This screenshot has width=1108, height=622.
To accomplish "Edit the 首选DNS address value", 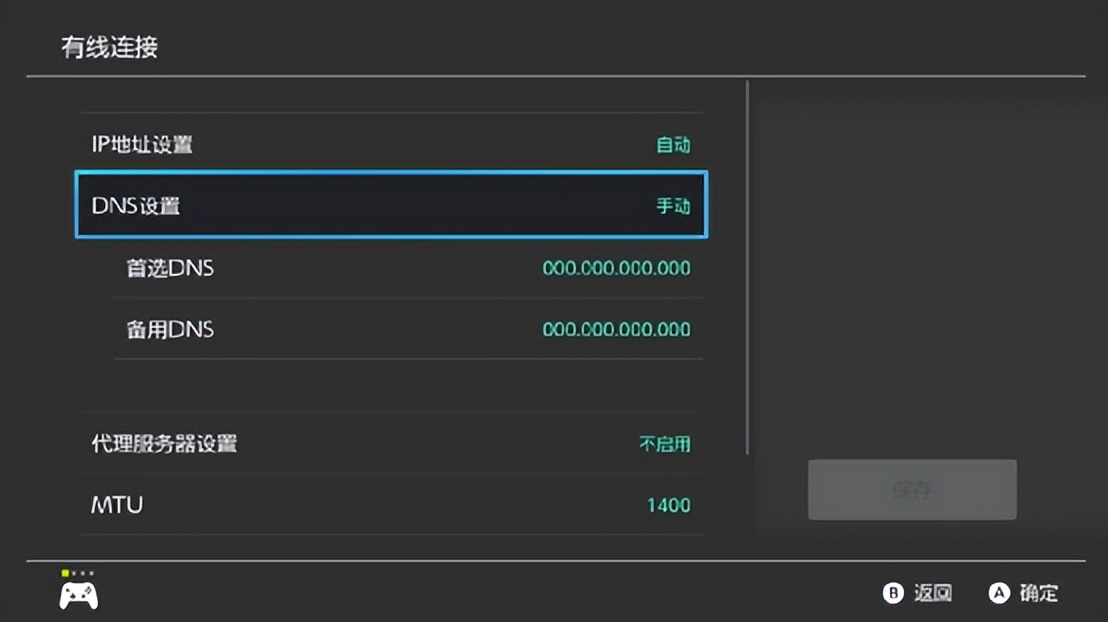I will click(616, 268).
